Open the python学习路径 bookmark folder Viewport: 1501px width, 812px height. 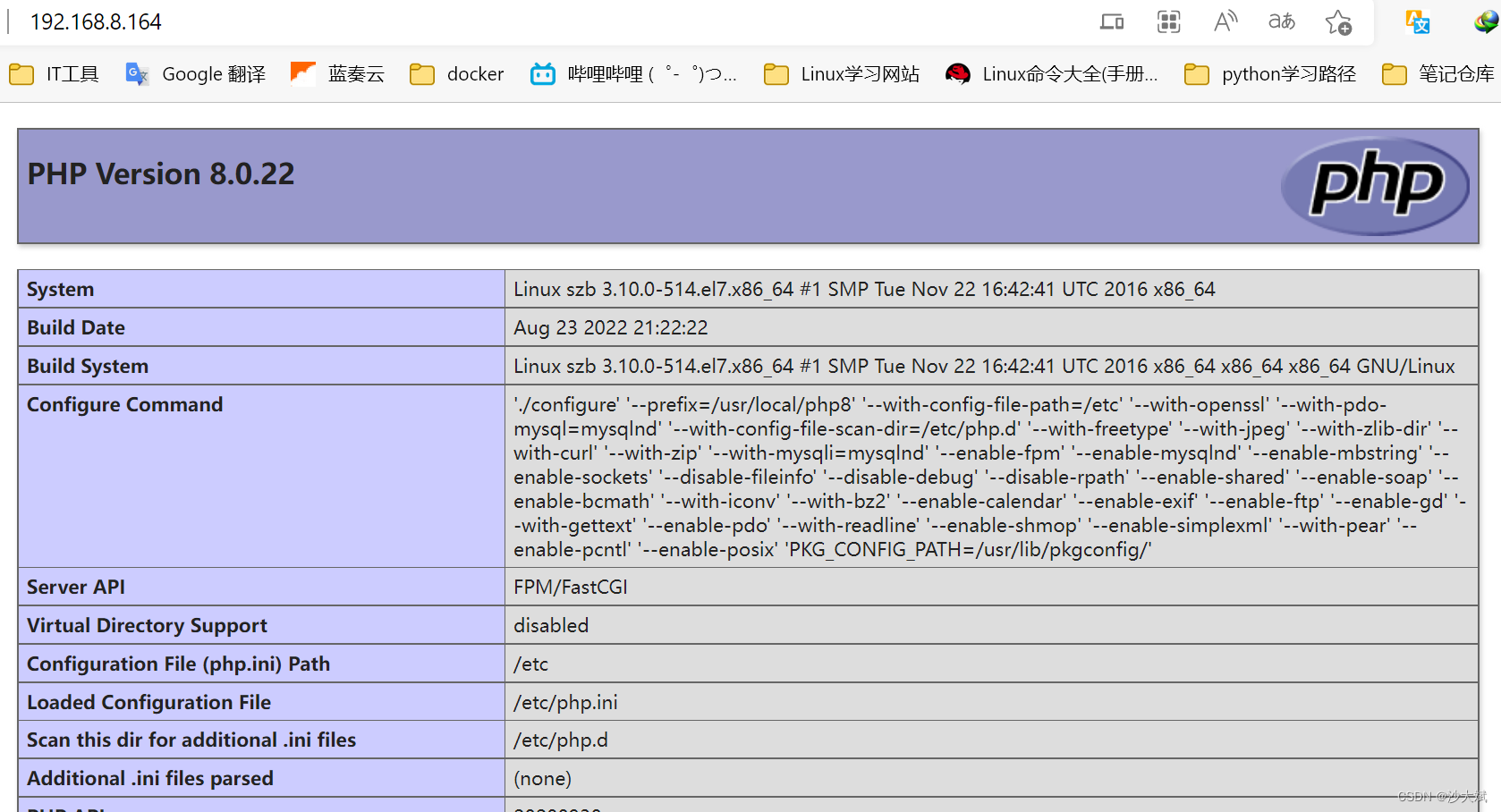[x=1270, y=74]
